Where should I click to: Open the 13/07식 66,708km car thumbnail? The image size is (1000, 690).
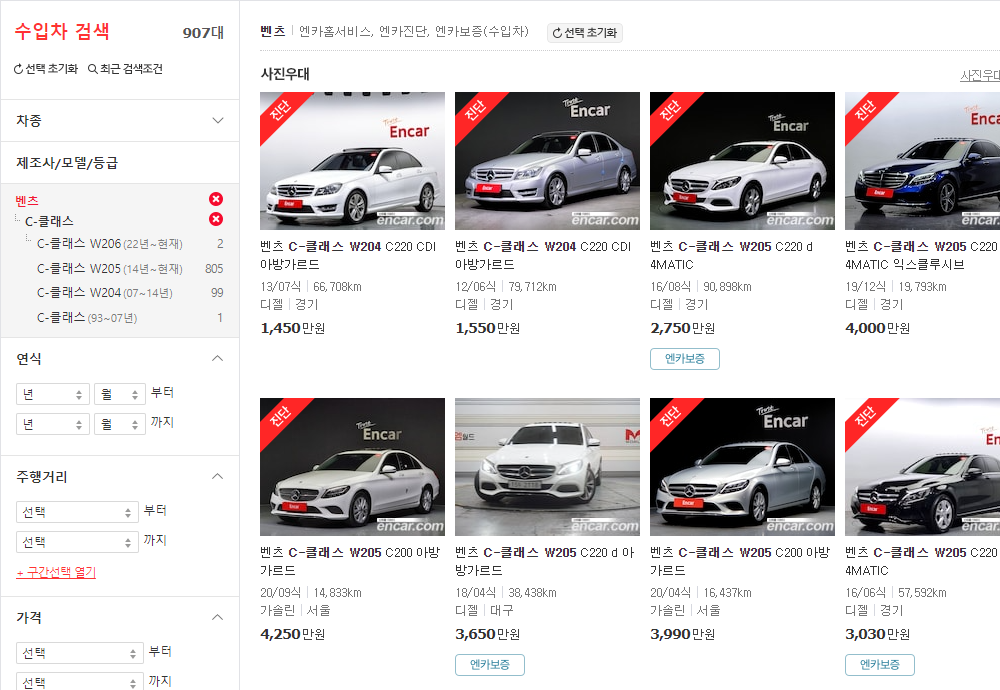pos(353,161)
